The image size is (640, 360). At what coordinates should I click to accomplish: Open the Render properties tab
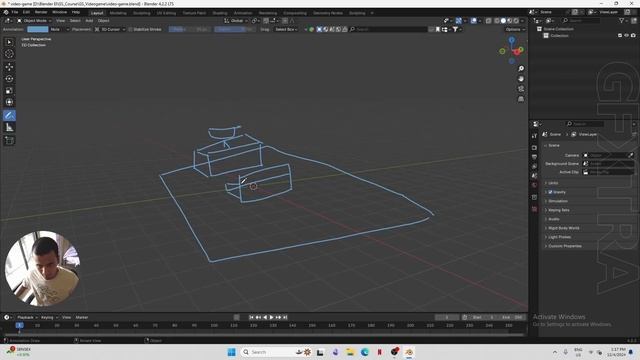coord(534,147)
